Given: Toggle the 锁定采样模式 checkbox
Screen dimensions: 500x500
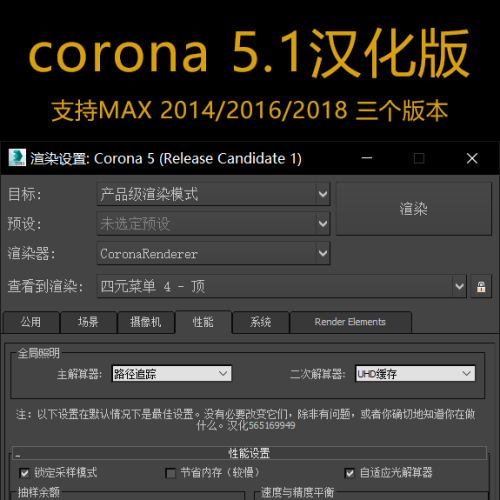Looking at the screenshot, I should (25, 473).
